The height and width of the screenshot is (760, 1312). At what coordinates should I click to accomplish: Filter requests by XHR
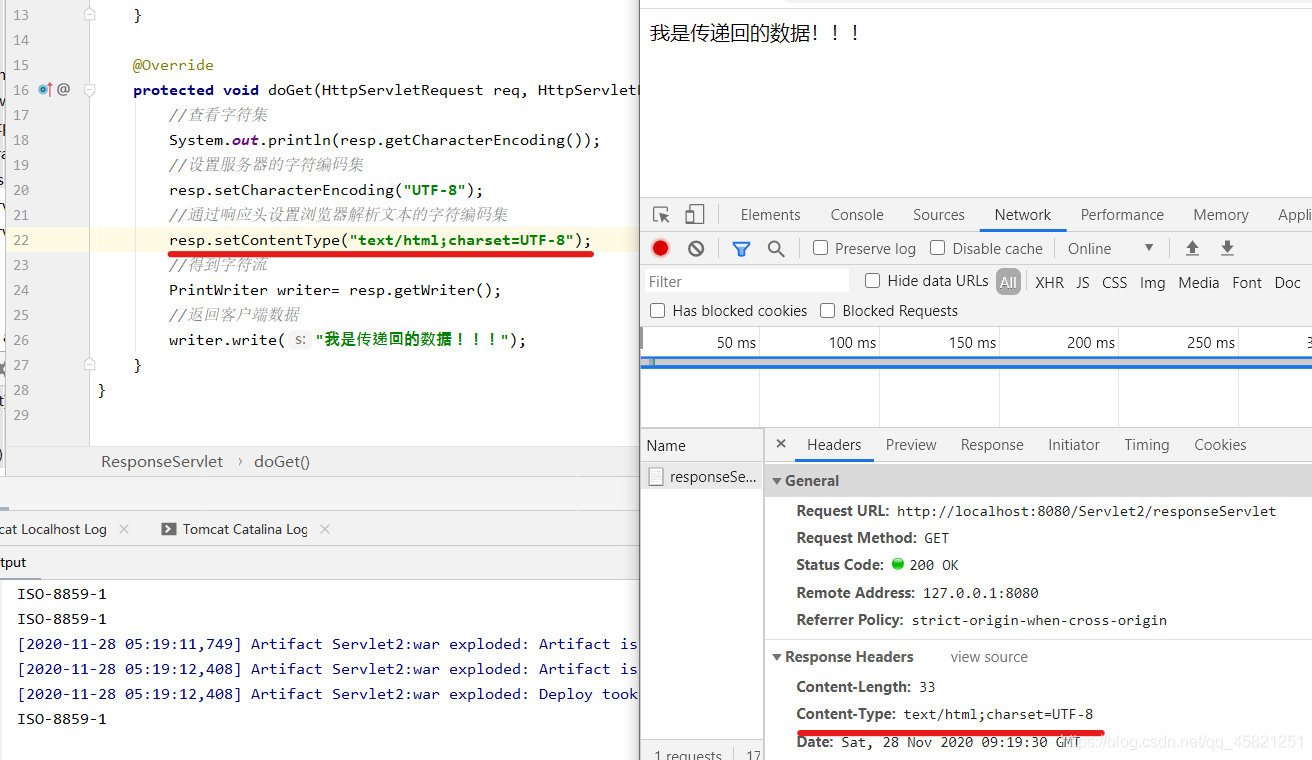[x=1049, y=283]
